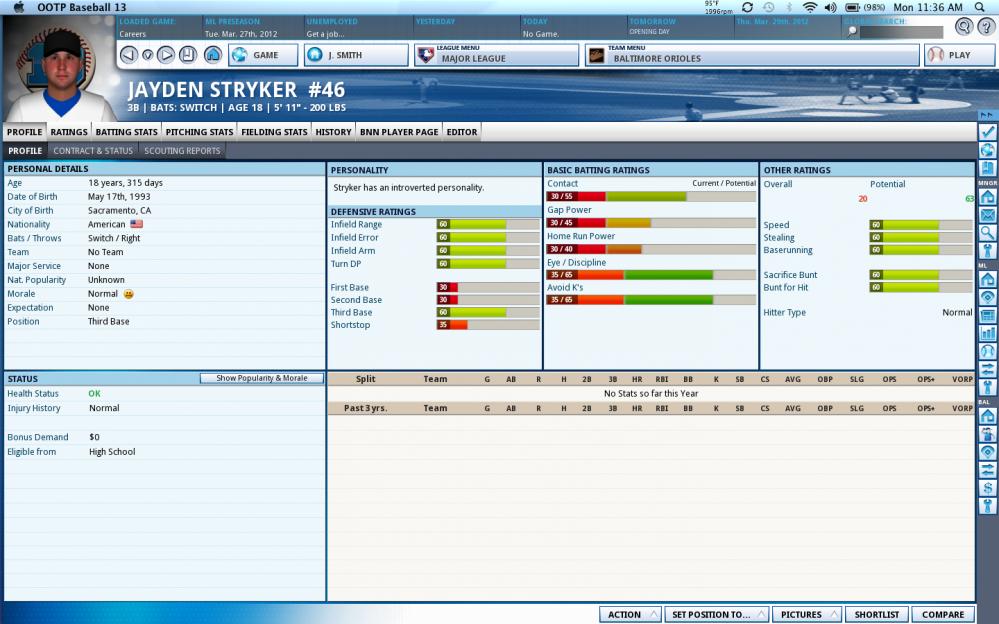Open the Apple menu
Image resolution: width=999 pixels, height=624 pixels.
click(18, 8)
